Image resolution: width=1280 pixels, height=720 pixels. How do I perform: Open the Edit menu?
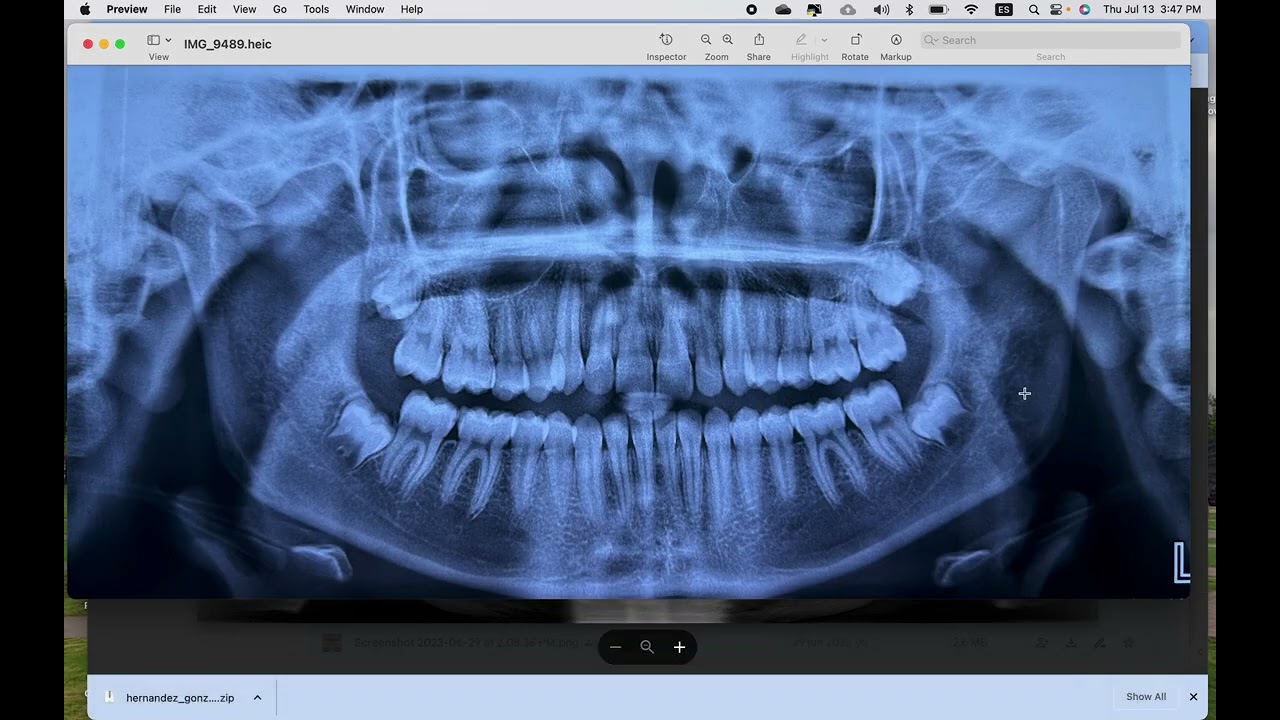pos(207,9)
